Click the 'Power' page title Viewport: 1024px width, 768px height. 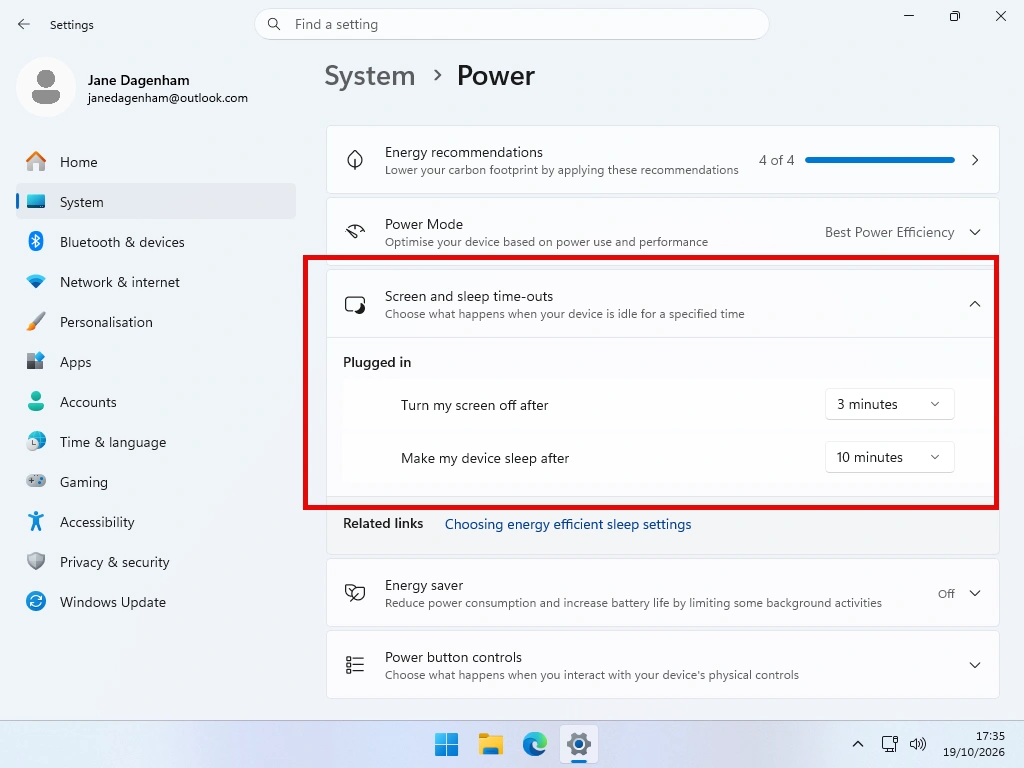496,76
